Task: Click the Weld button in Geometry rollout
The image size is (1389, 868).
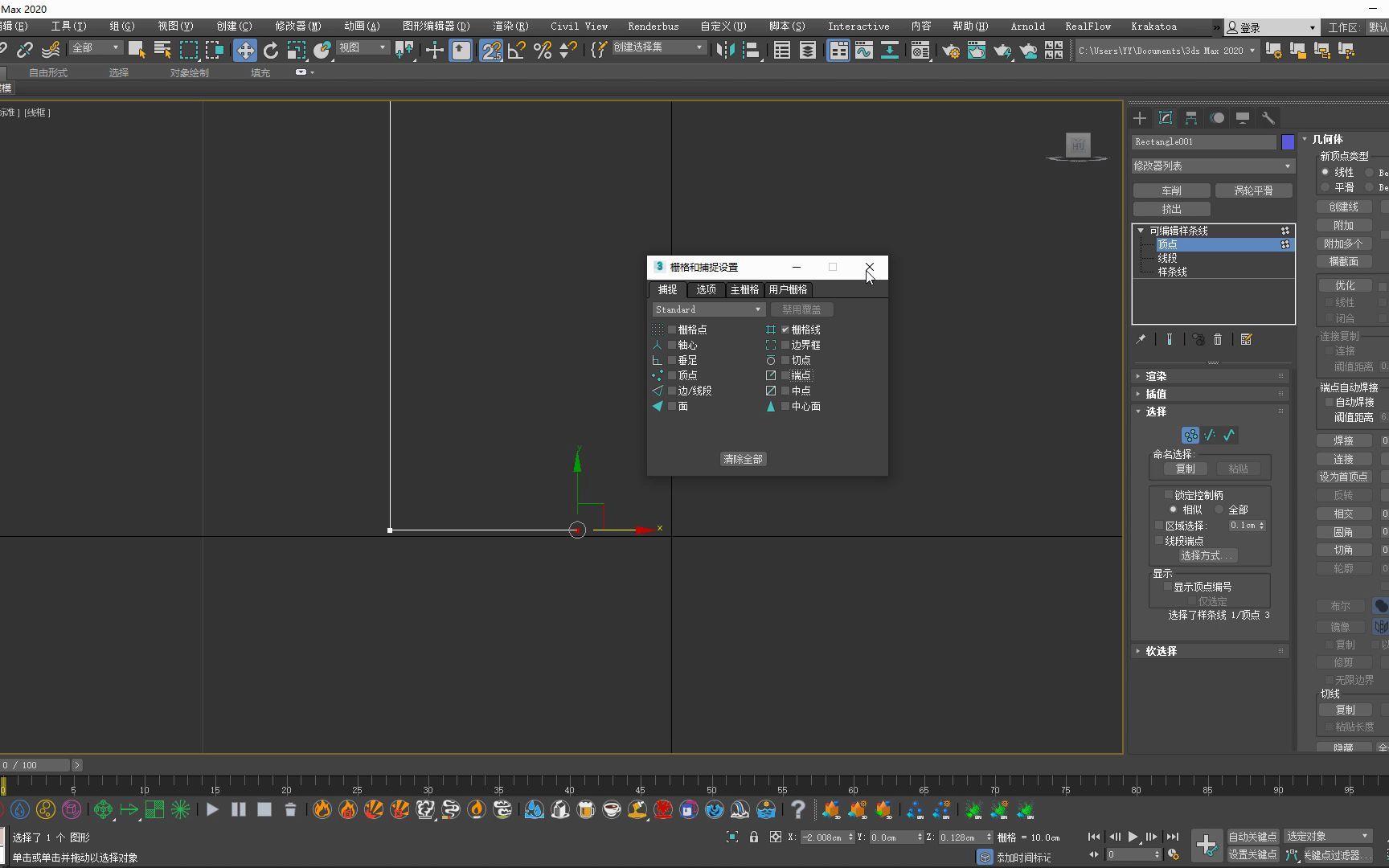Action: coord(1343,440)
